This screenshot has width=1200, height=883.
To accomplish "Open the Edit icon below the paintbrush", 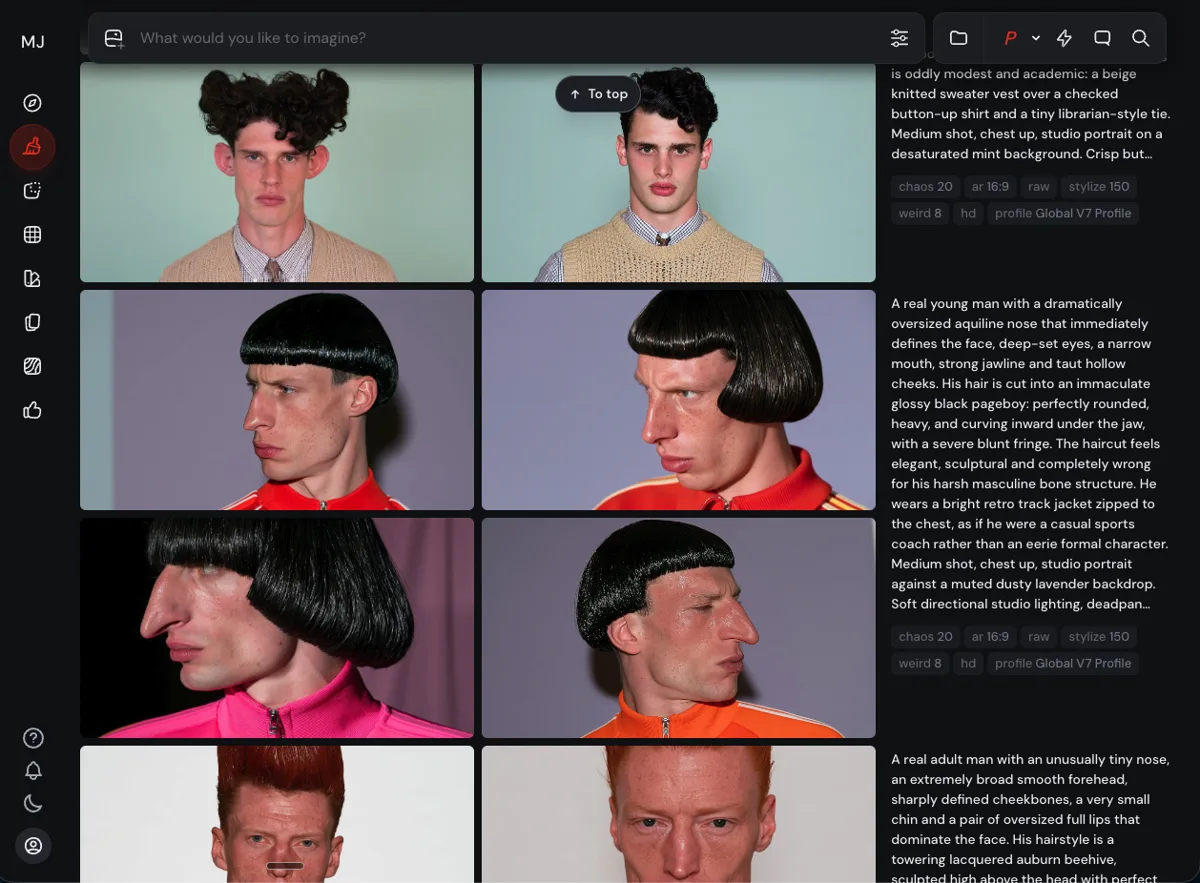I will point(32,191).
